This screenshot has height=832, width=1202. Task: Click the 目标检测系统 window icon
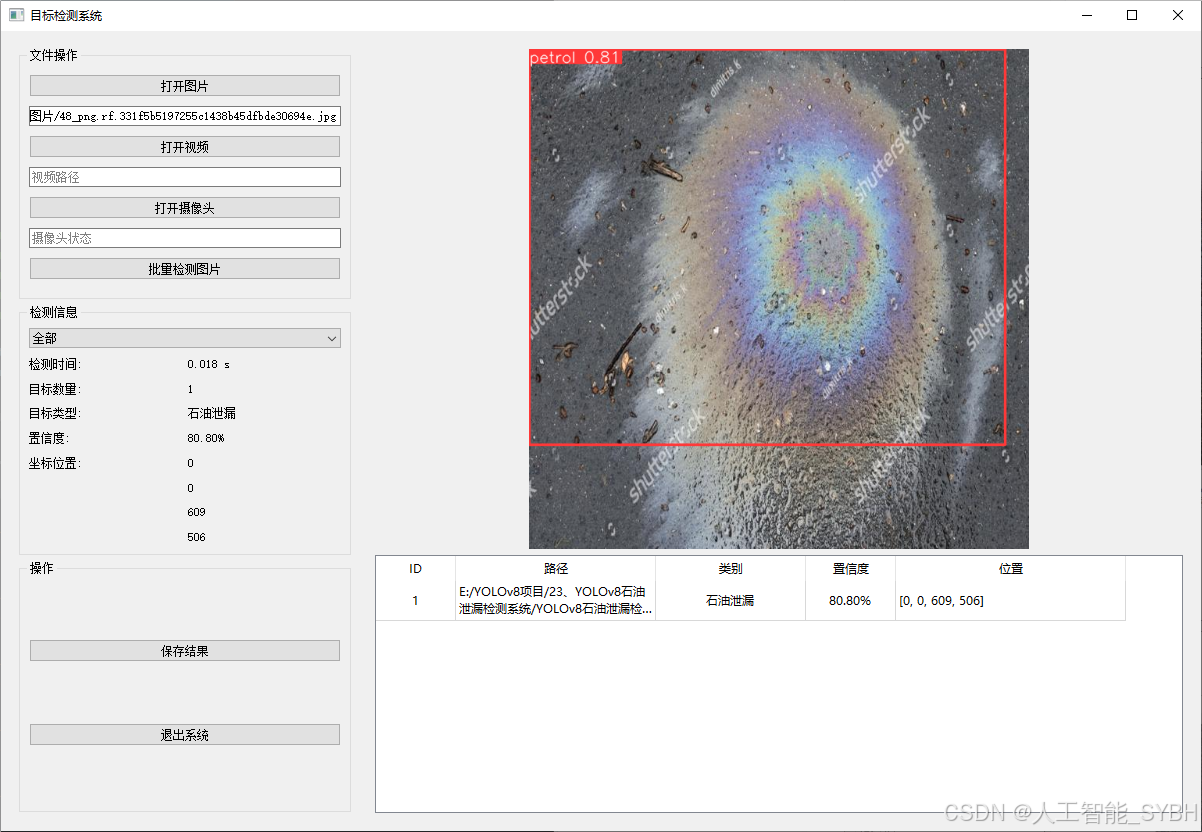(x=16, y=15)
